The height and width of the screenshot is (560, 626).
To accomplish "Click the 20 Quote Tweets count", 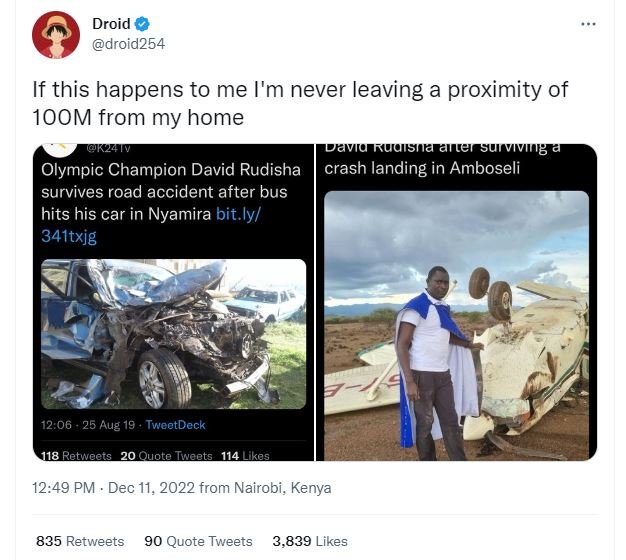I will point(166,455).
